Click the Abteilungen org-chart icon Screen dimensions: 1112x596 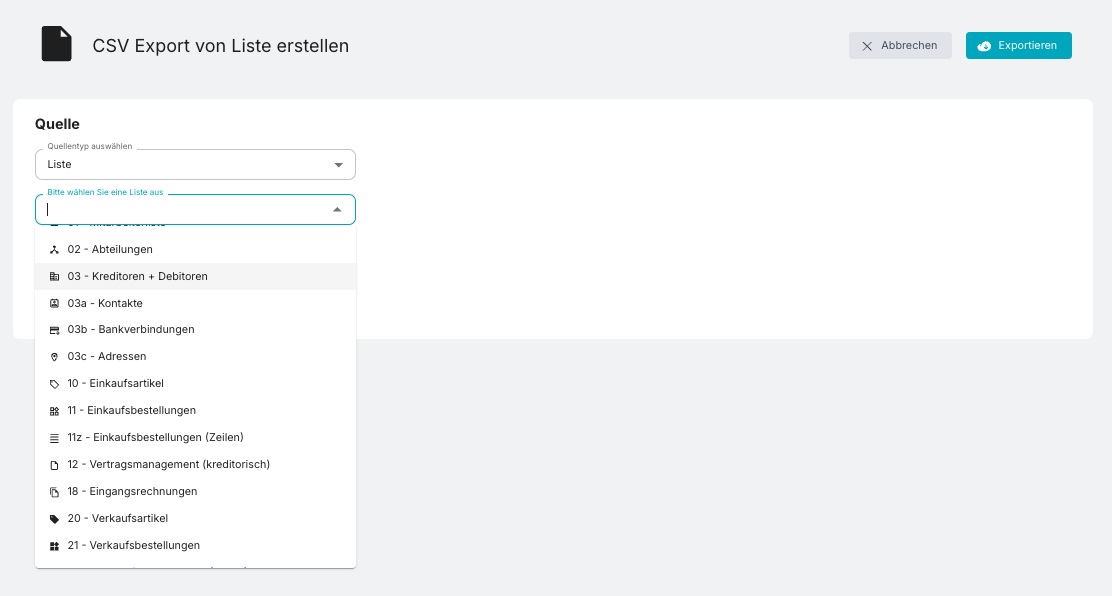point(54,249)
